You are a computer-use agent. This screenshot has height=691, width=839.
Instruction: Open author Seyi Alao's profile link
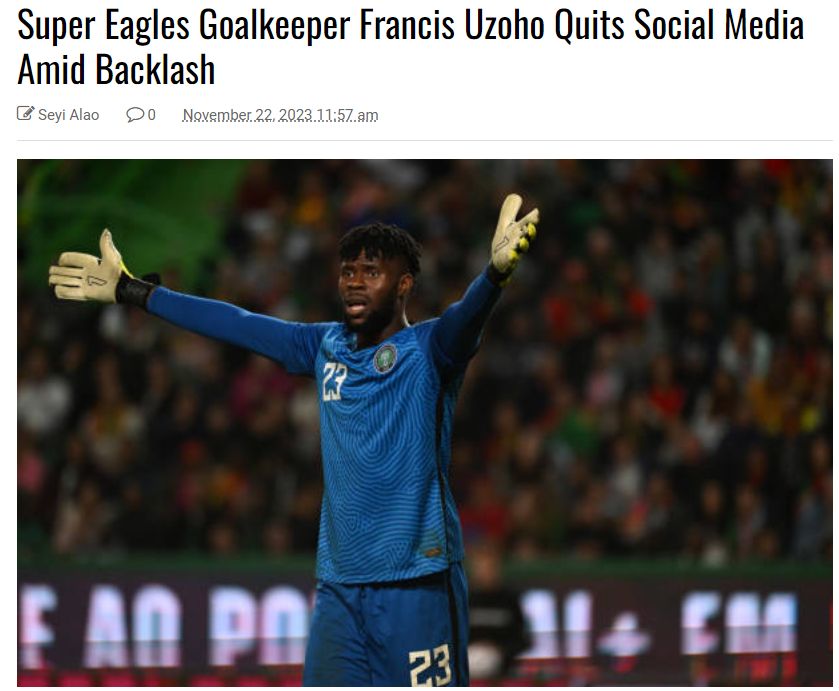(68, 115)
